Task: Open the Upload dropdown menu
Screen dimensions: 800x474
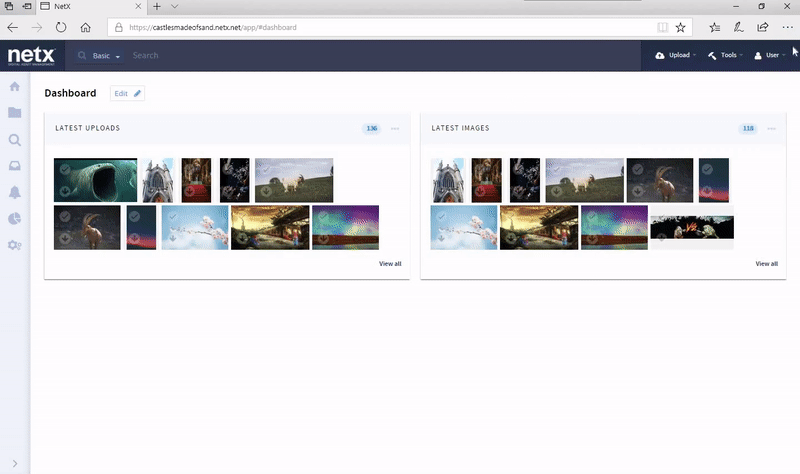Action: 676,56
